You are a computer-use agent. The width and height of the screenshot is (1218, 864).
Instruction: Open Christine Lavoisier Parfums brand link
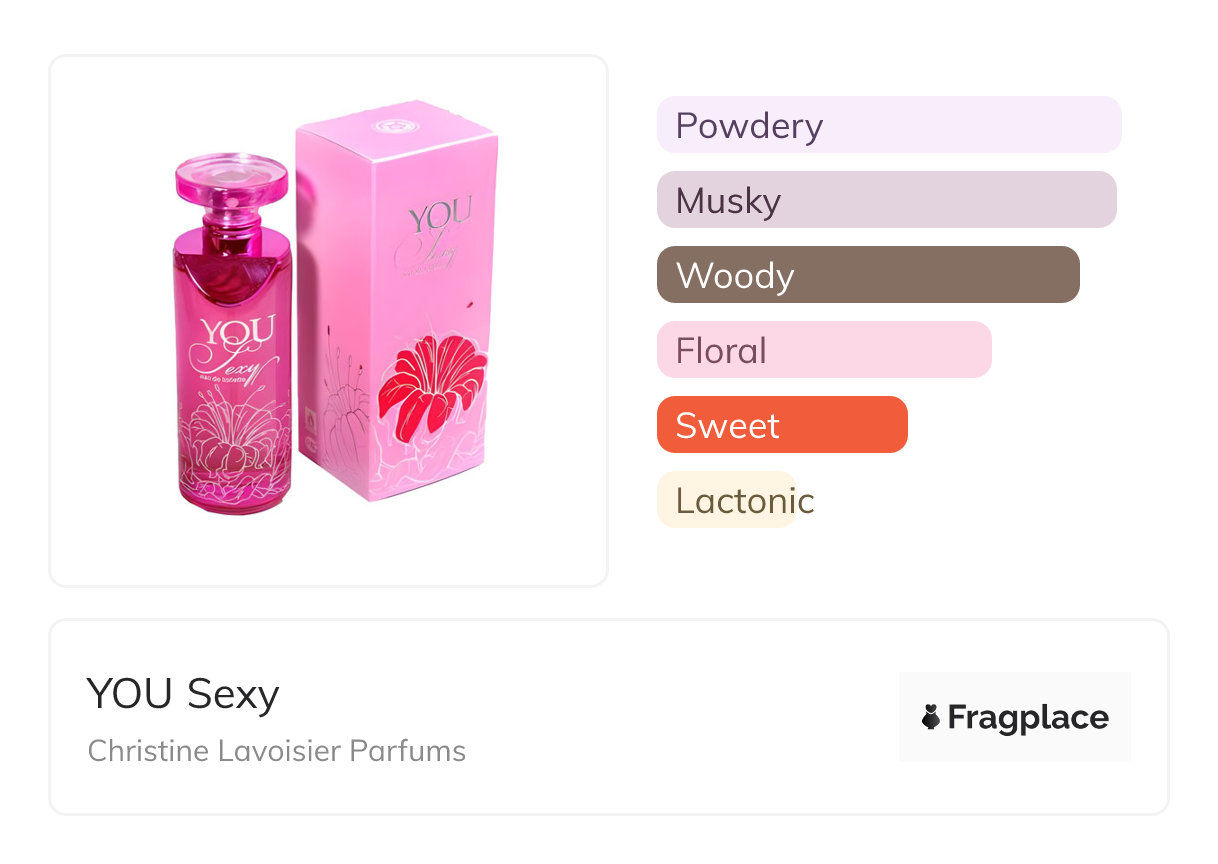(277, 751)
